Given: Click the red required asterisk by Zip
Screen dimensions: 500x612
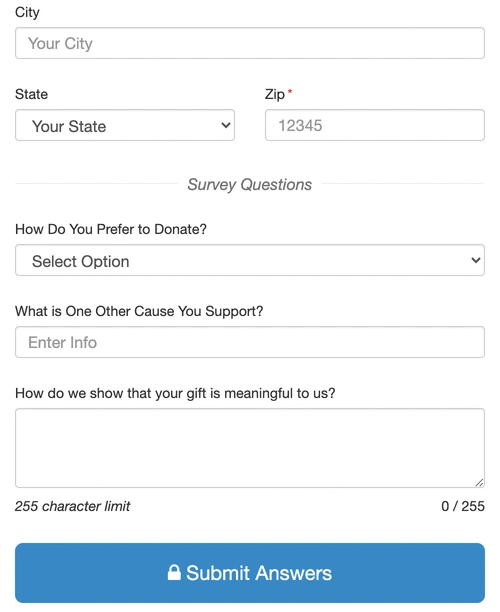Looking at the screenshot, I should pyautogui.click(x=290, y=91).
